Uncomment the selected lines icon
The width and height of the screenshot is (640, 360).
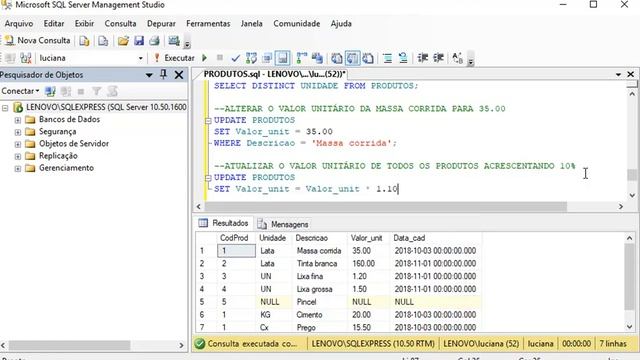[x=403, y=58]
